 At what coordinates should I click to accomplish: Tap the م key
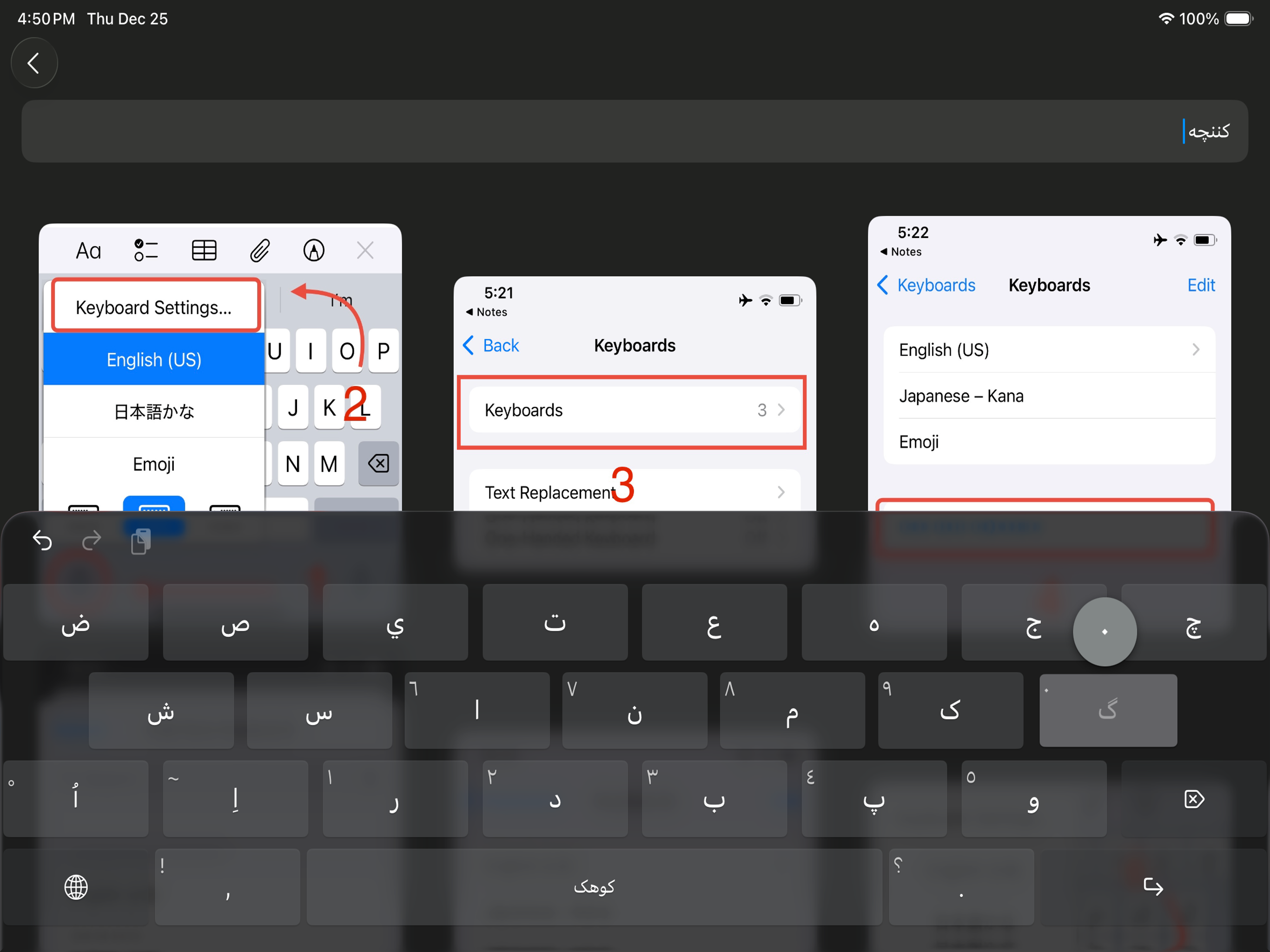pyautogui.click(x=792, y=710)
